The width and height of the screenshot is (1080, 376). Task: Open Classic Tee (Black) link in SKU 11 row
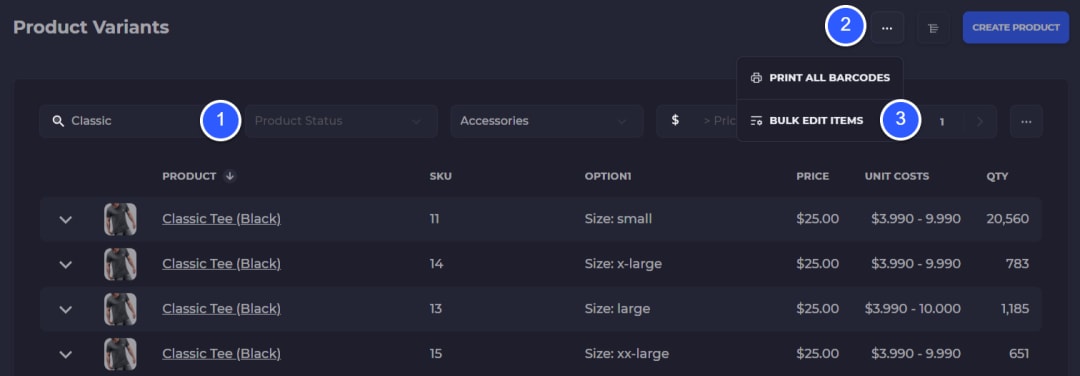(221, 219)
